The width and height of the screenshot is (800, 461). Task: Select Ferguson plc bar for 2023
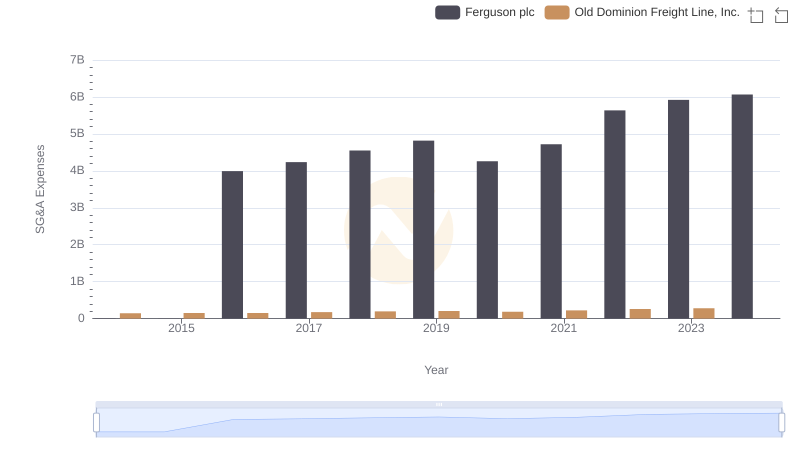tap(679, 209)
